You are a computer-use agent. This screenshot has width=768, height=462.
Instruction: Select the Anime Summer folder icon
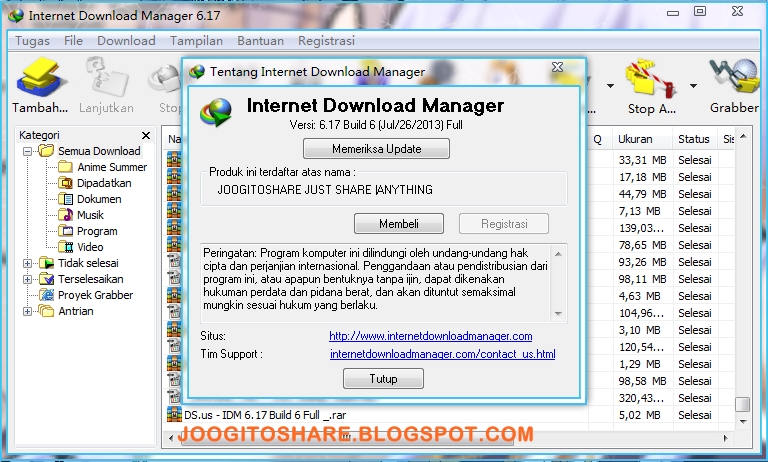[x=65, y=167]
